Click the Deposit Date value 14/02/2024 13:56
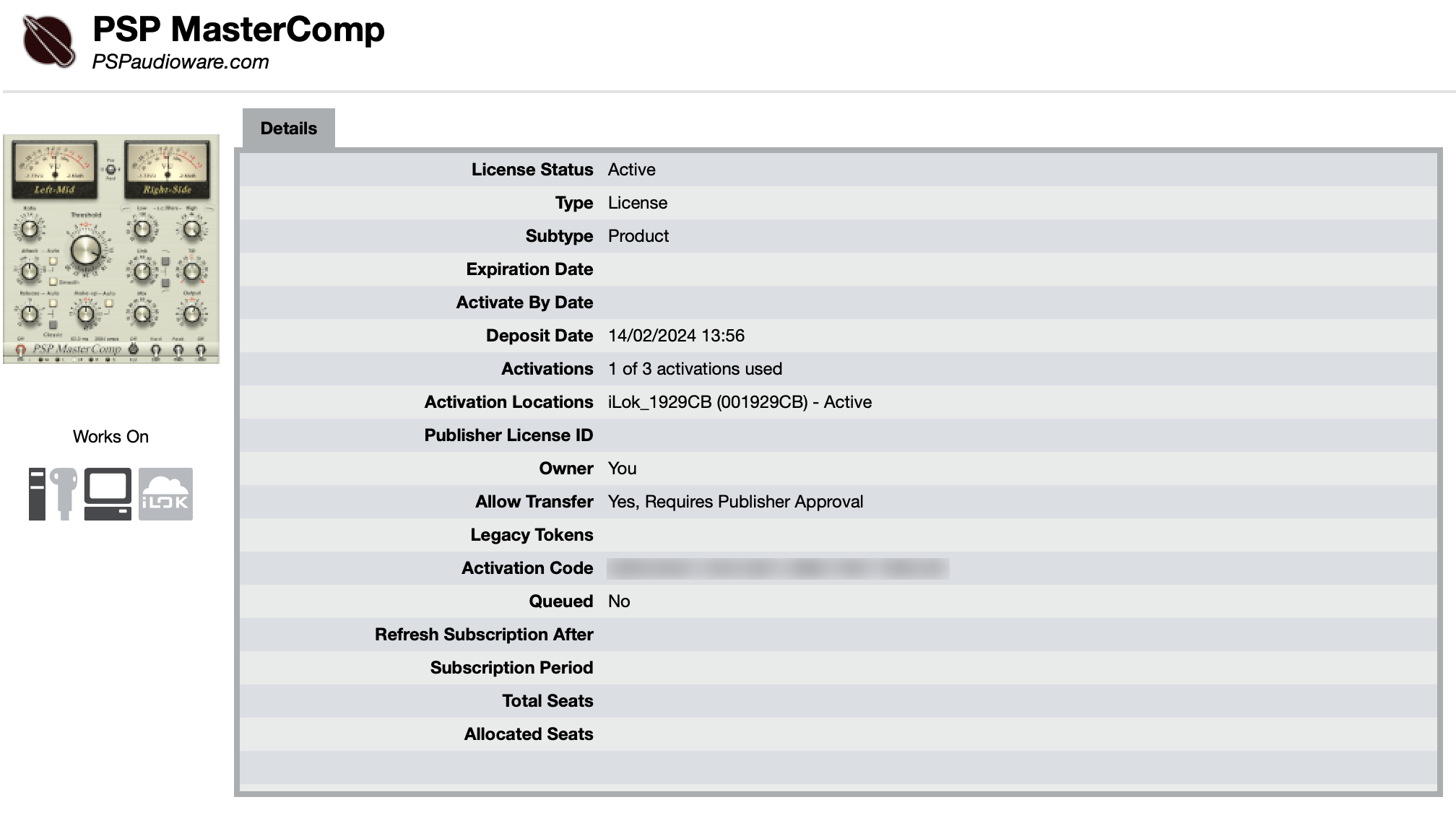This screenshot has height=836, width=1456. click(676, 336)
